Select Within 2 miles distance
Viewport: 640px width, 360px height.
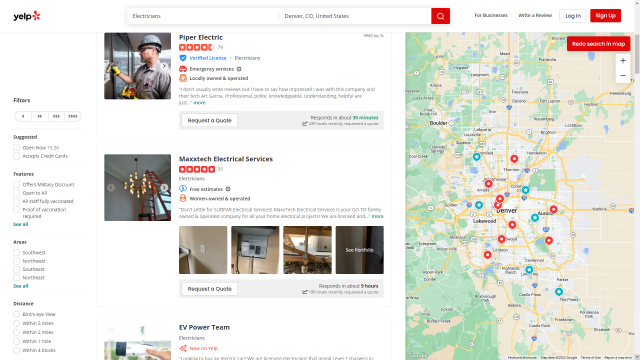[16, 332]
